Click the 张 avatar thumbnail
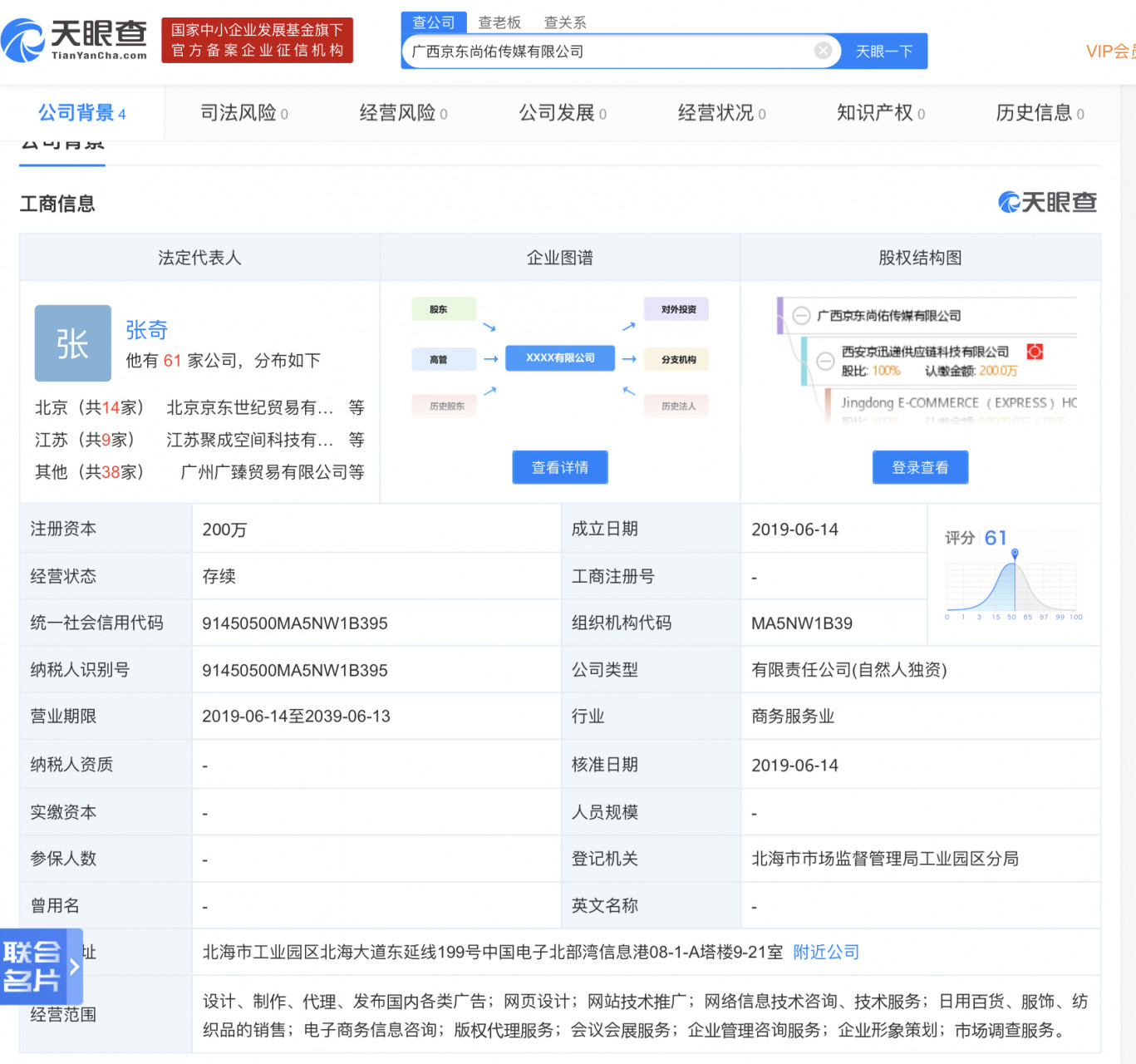This screenshot has width=1136, height=1064. point(73,343)
